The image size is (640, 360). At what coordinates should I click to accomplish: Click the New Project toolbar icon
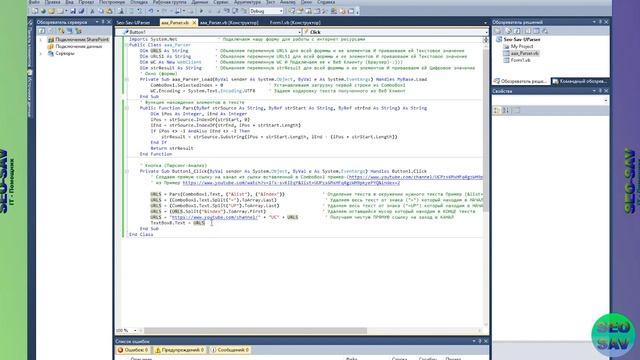pyautogui.click(x=35, y=11)
